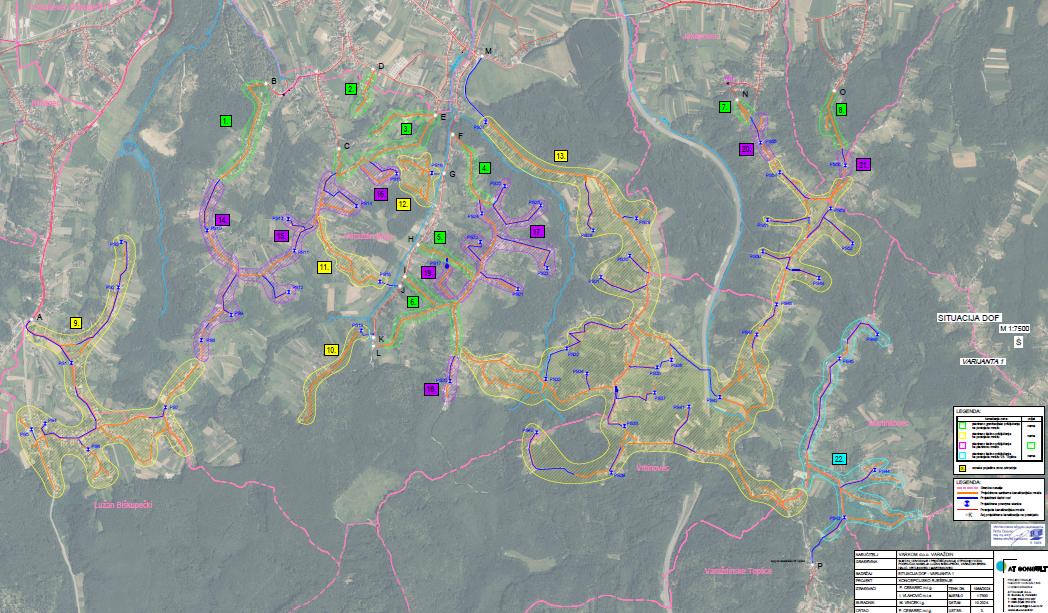This screenshot has height=613, width=1048.
Task: Click purple zone marker 20
Action: pos(747,149)
